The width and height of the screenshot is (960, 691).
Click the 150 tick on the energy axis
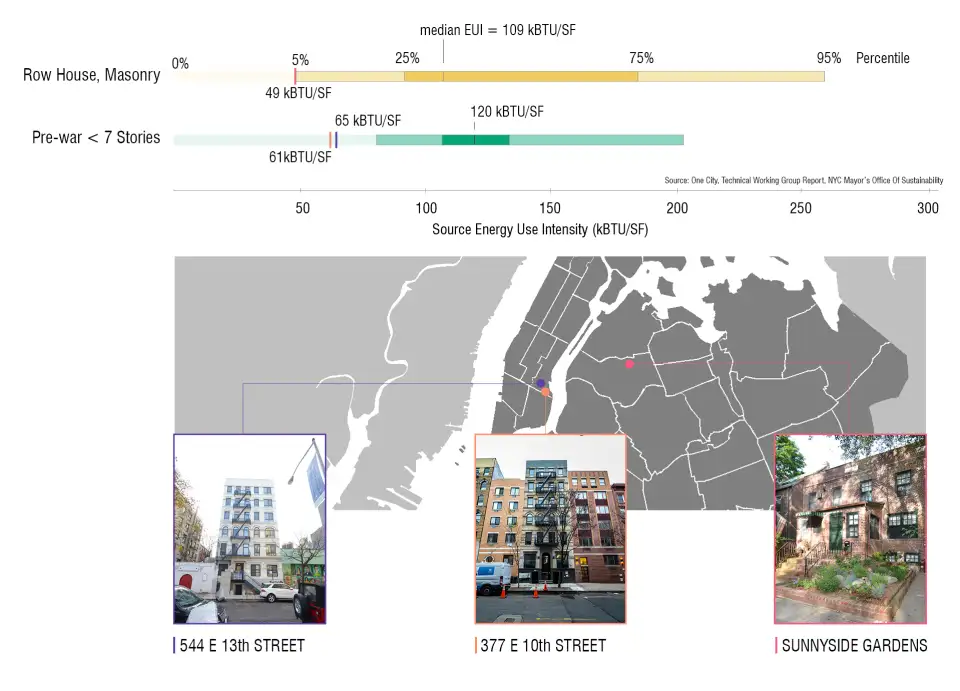[x=550, y=208]
